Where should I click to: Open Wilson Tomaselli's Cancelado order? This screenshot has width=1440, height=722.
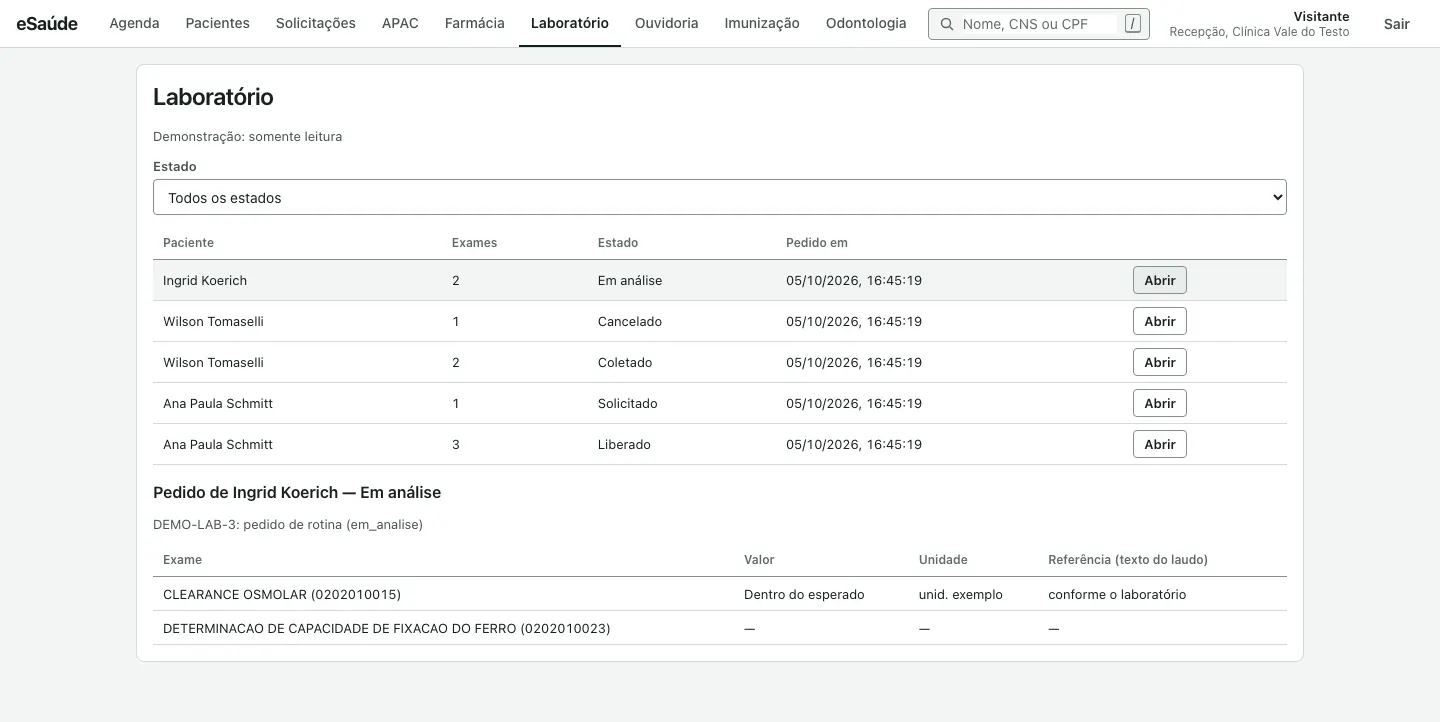(1160, 321)
